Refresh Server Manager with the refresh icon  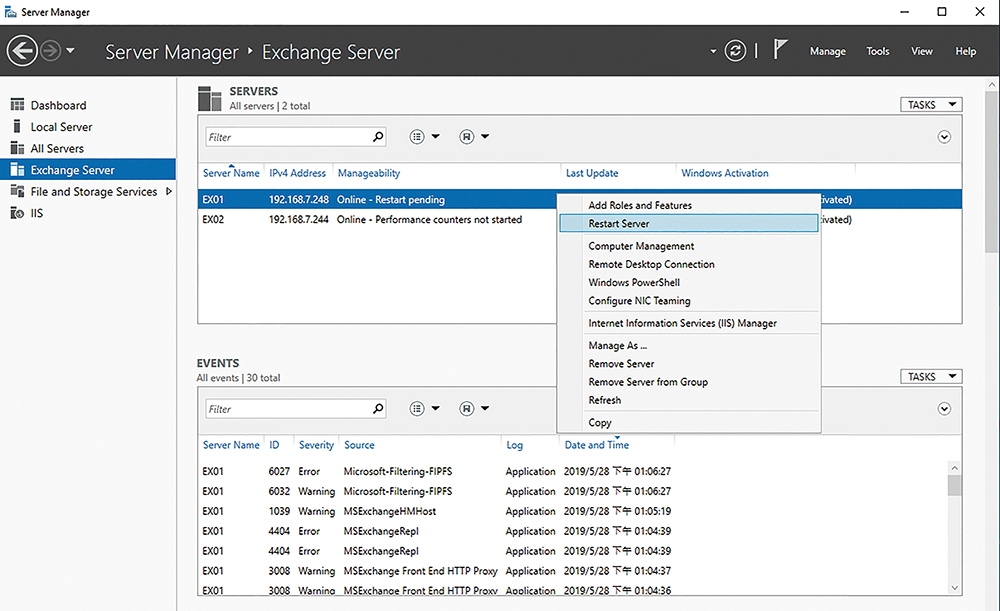click(735, 50)
